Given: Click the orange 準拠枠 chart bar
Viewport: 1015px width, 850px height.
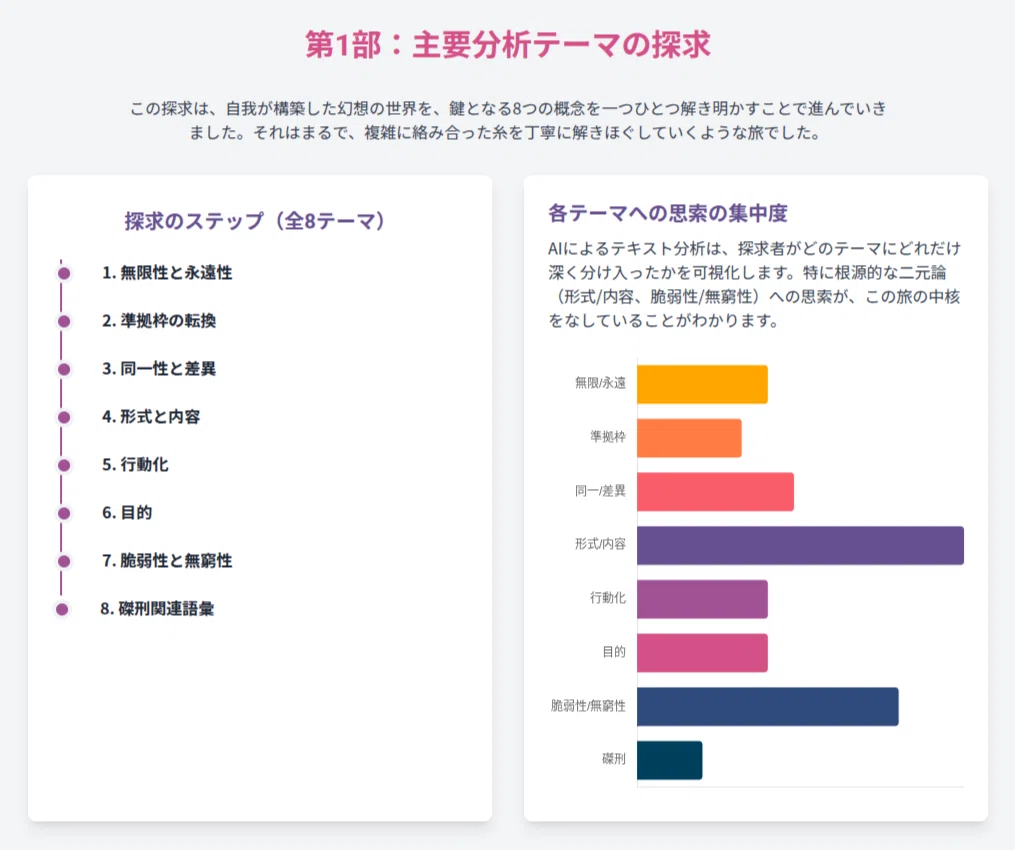Looking at the screenshot, I should pos(689,438).
